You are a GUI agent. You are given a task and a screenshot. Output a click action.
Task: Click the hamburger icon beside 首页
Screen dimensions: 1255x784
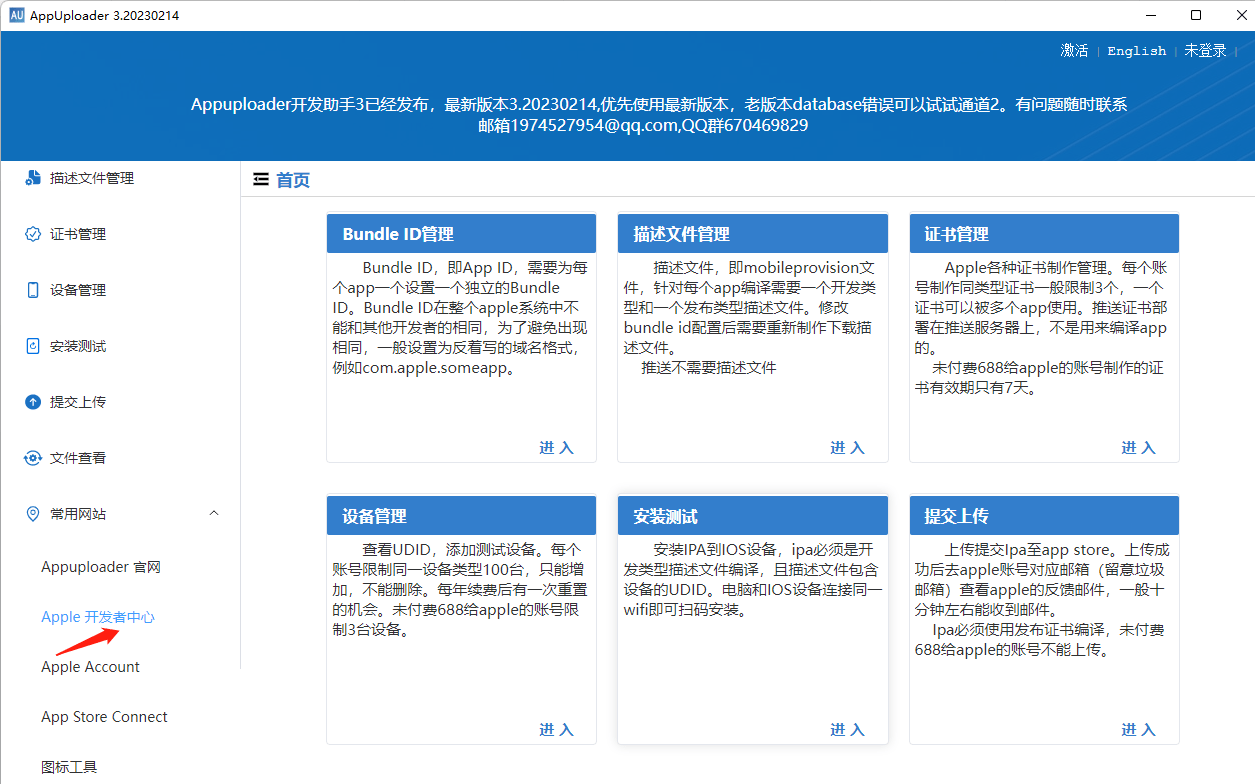tap(262, 179)
